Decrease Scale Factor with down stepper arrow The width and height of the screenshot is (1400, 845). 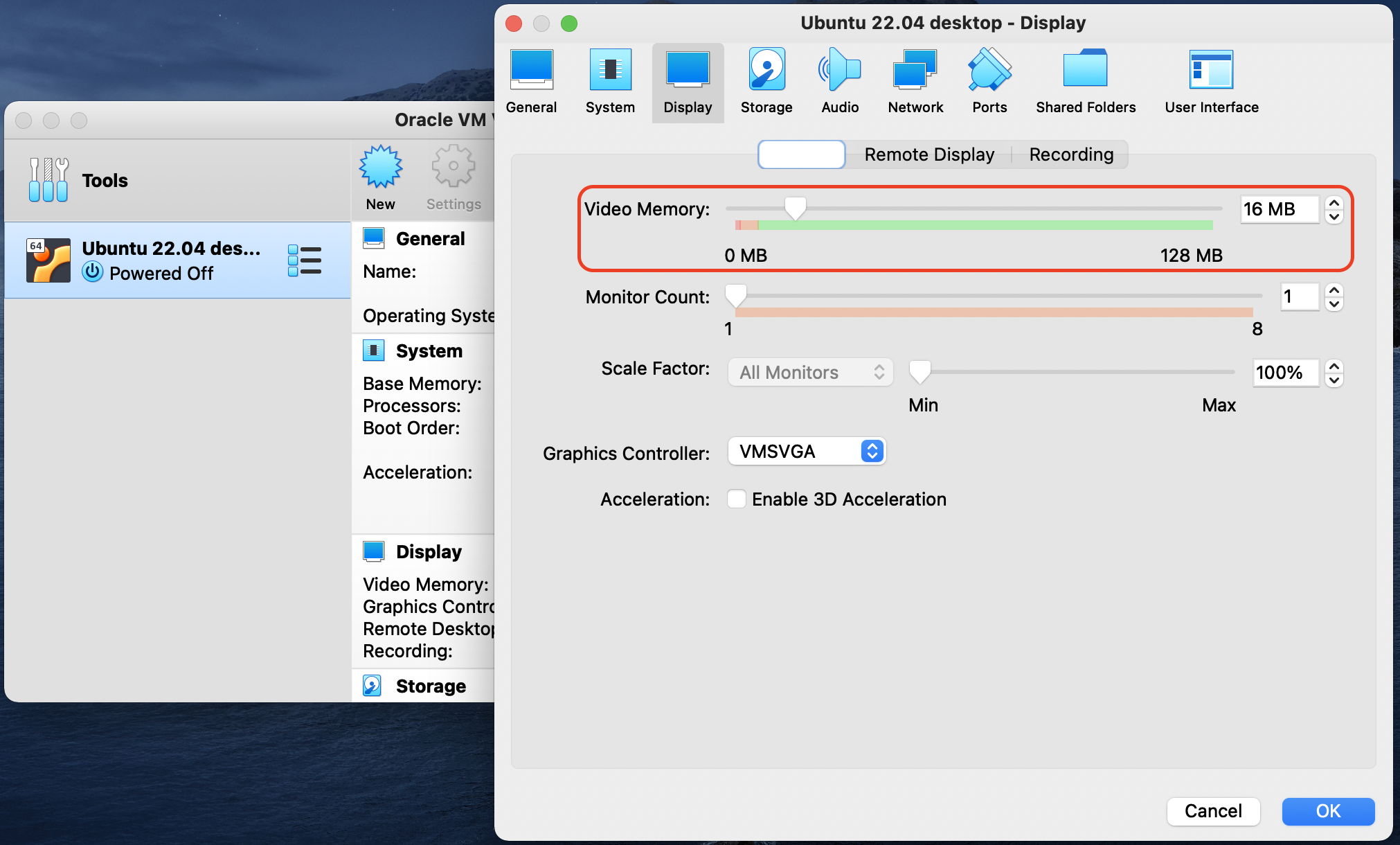1334,380
